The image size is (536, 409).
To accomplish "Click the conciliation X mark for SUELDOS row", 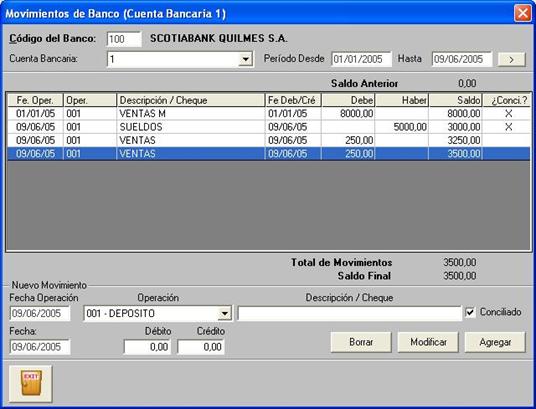I will [508, 127].
